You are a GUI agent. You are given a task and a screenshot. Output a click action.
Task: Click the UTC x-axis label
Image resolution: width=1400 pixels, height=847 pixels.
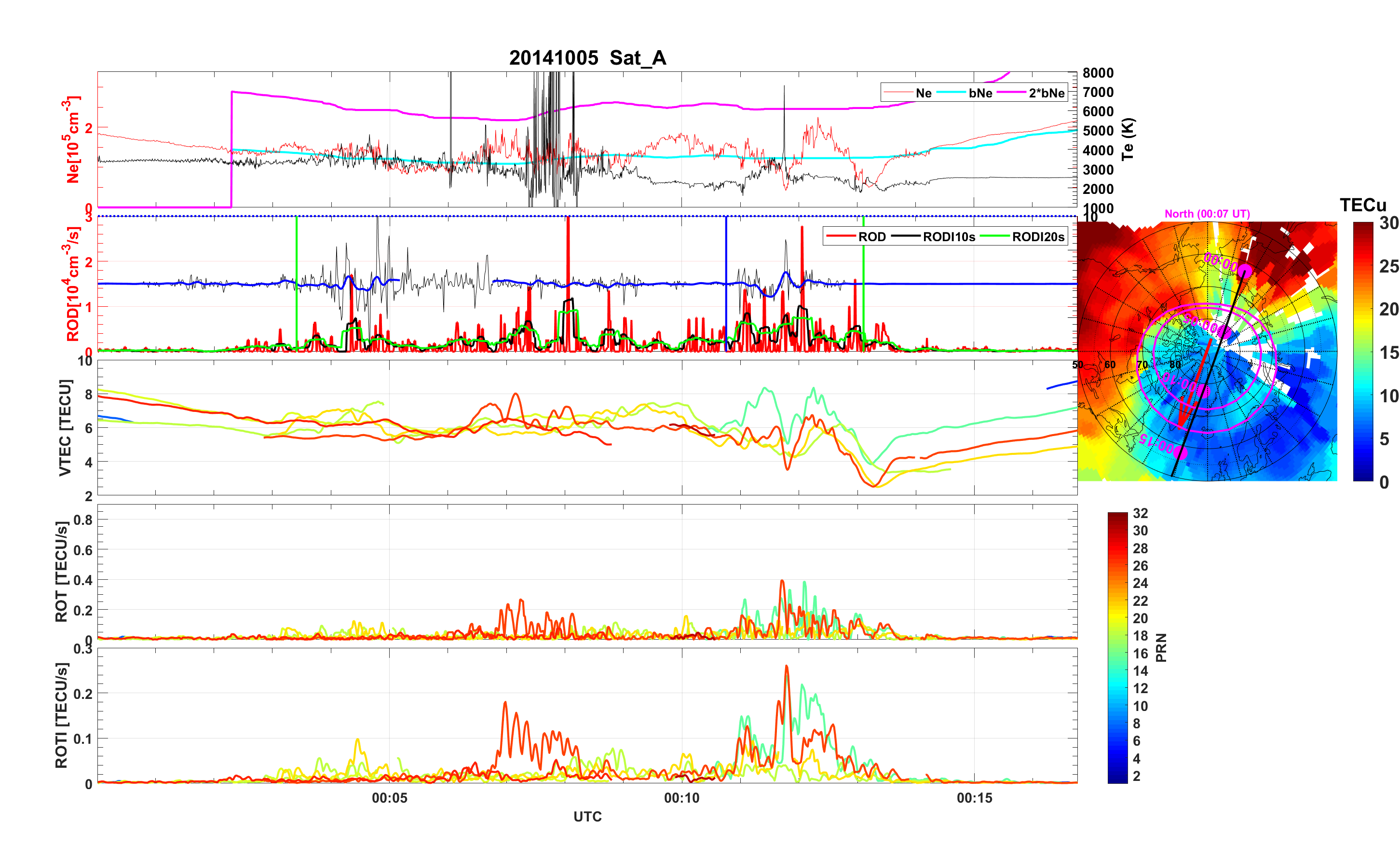(x=587, y=816)
